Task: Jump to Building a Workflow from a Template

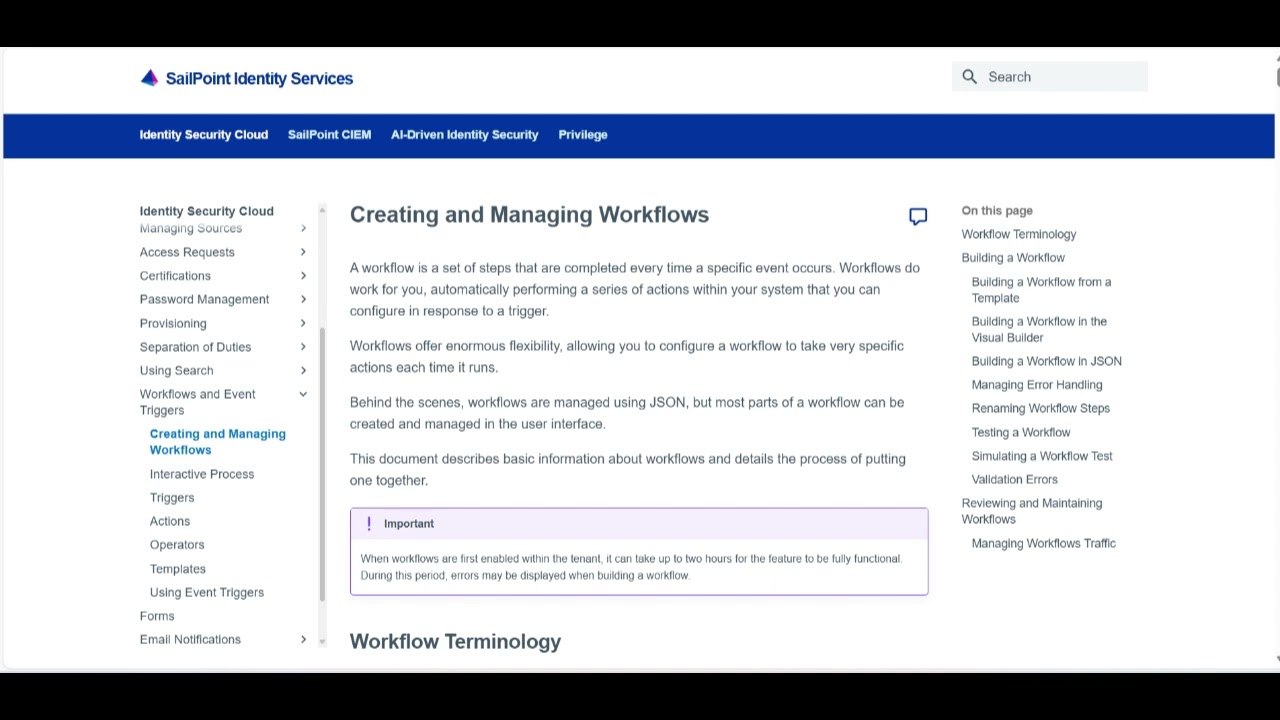Action: 1041,290
